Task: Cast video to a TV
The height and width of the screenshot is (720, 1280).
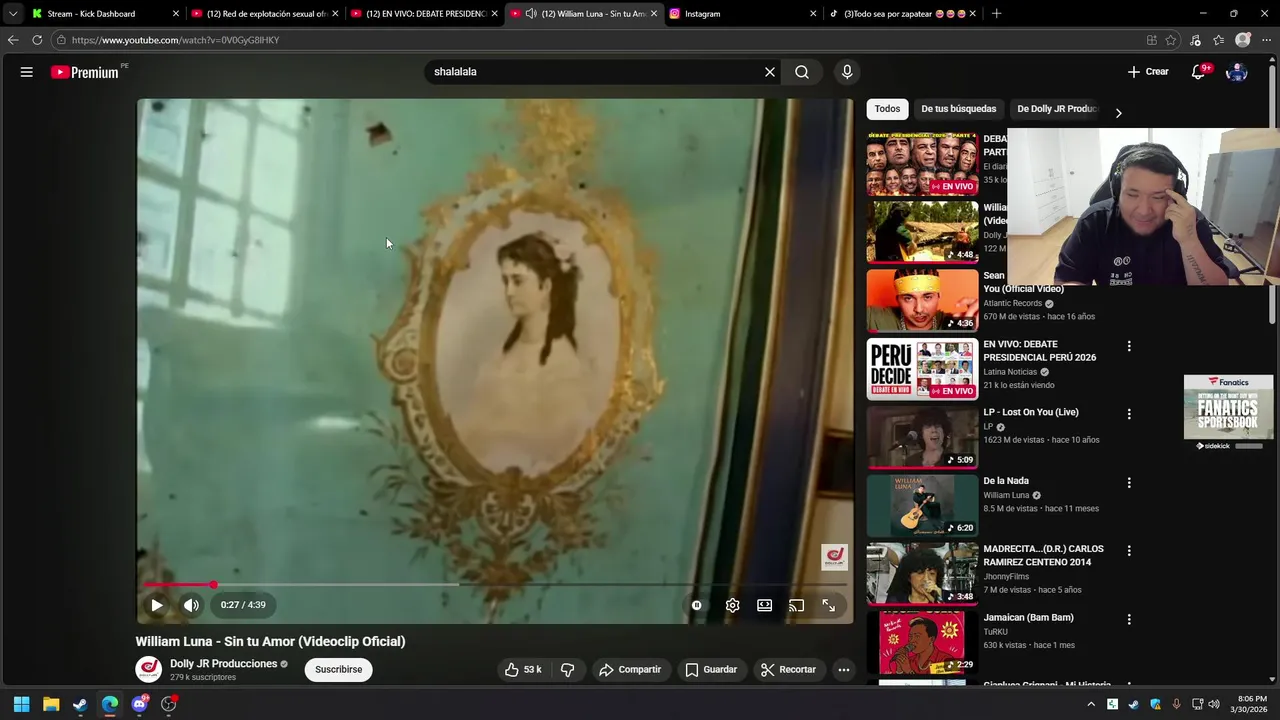Action: pos(797,605)
